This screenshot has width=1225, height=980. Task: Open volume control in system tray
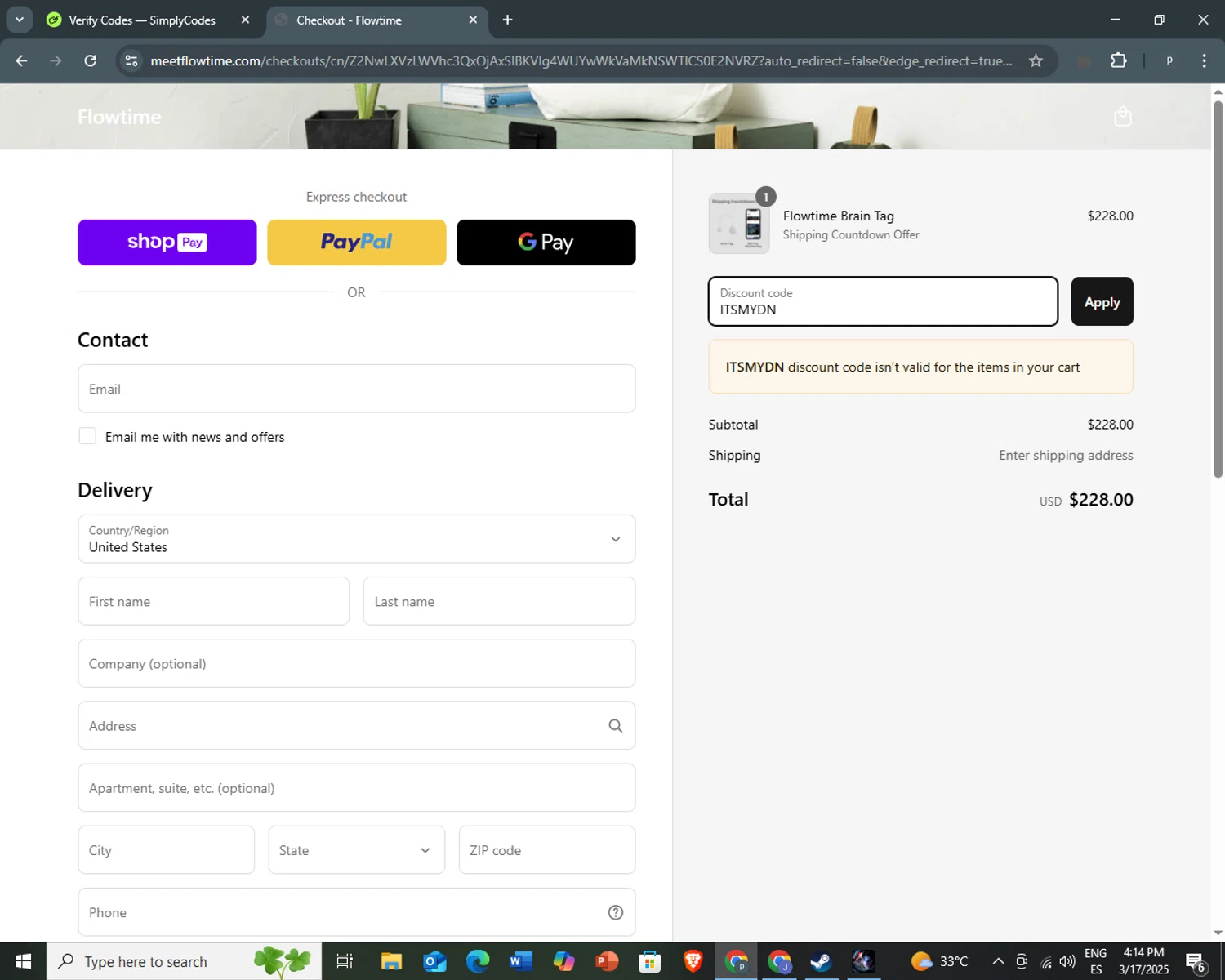[x=1067, y=961]
